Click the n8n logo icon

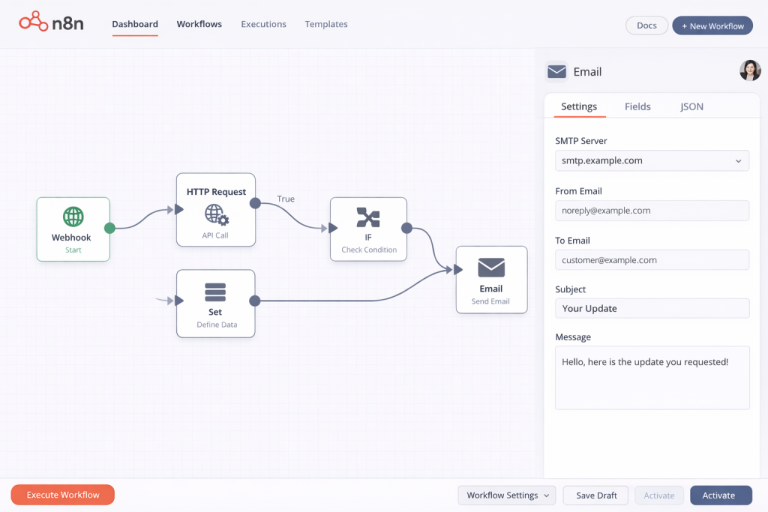coord(33,24)
